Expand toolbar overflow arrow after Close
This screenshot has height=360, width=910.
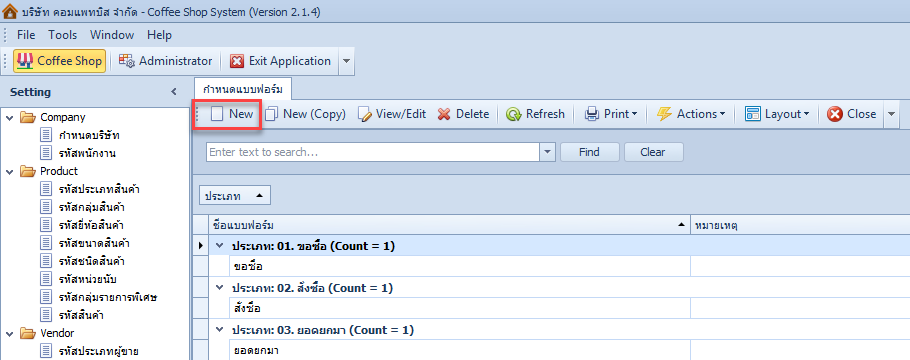tap(891, 114)
